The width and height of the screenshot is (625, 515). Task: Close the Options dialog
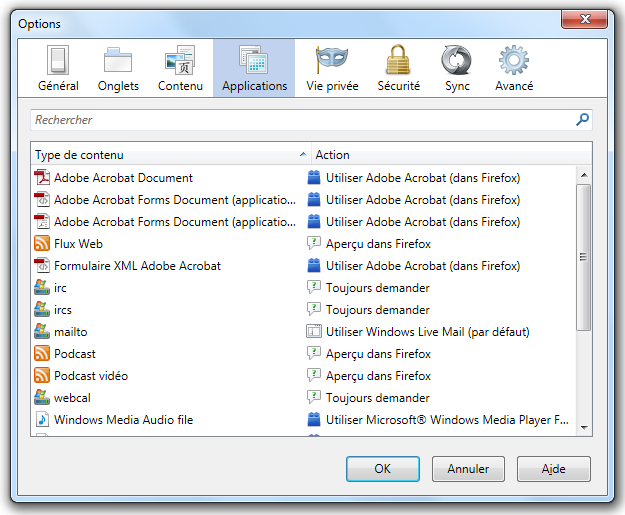(584, 19)
